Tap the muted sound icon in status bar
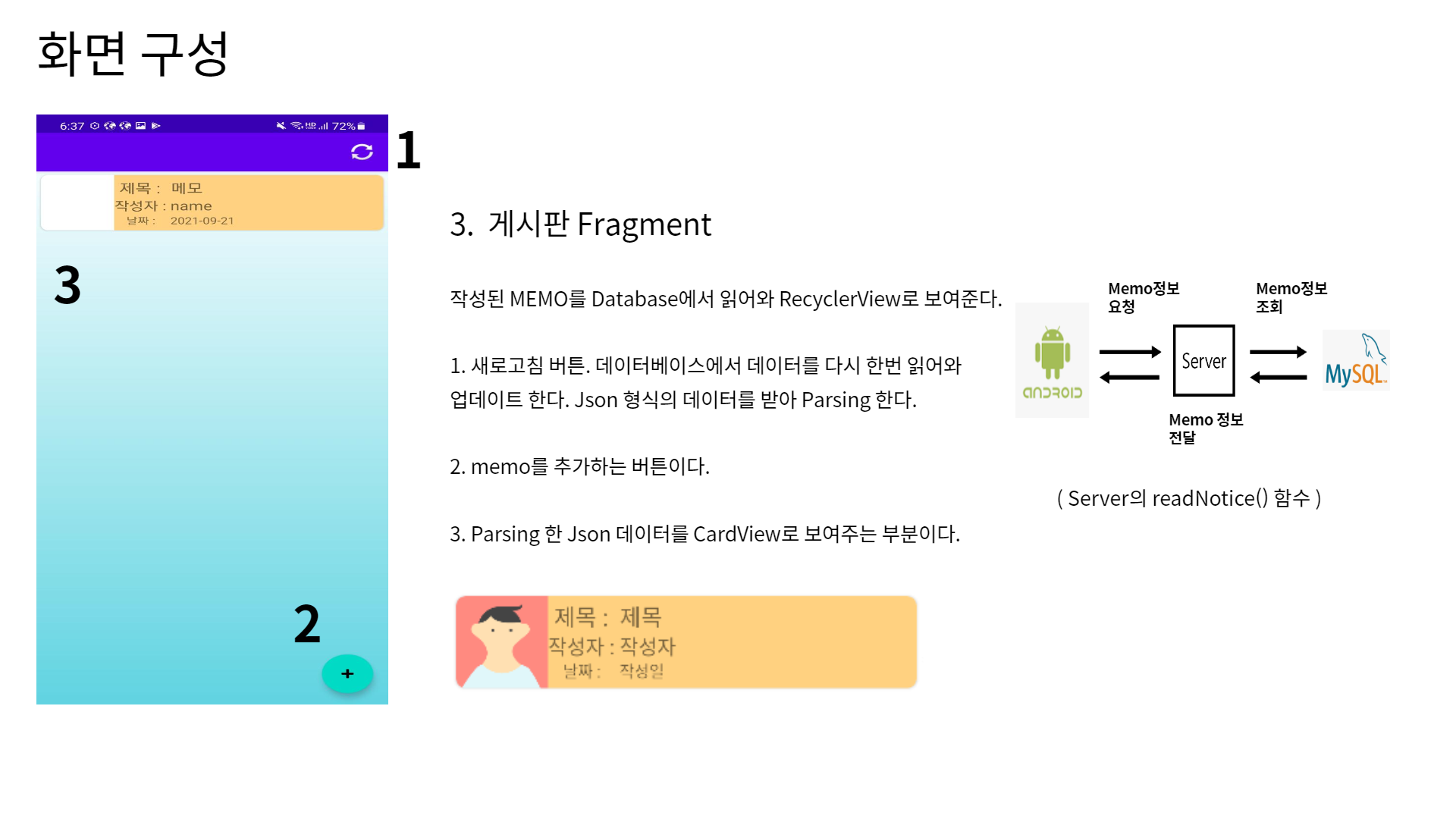The height and width of the screenshot is (819, 1456). pos(281,126)
